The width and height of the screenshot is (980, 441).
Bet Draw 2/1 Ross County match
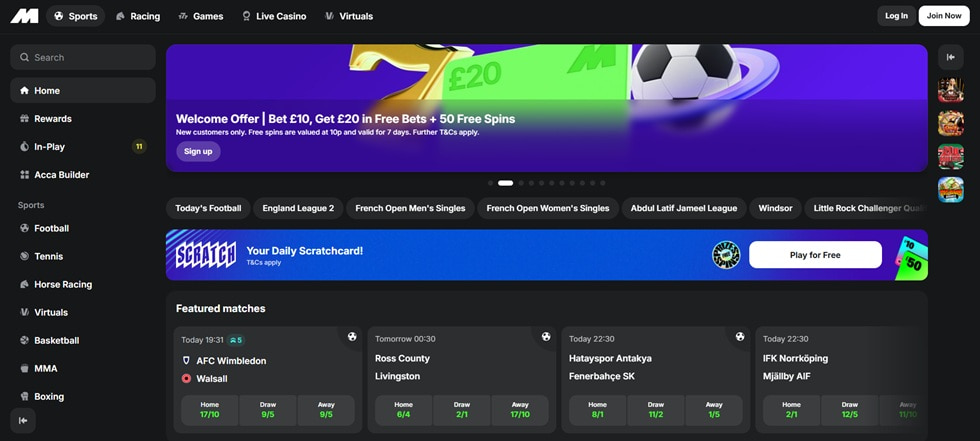(461, 410)
